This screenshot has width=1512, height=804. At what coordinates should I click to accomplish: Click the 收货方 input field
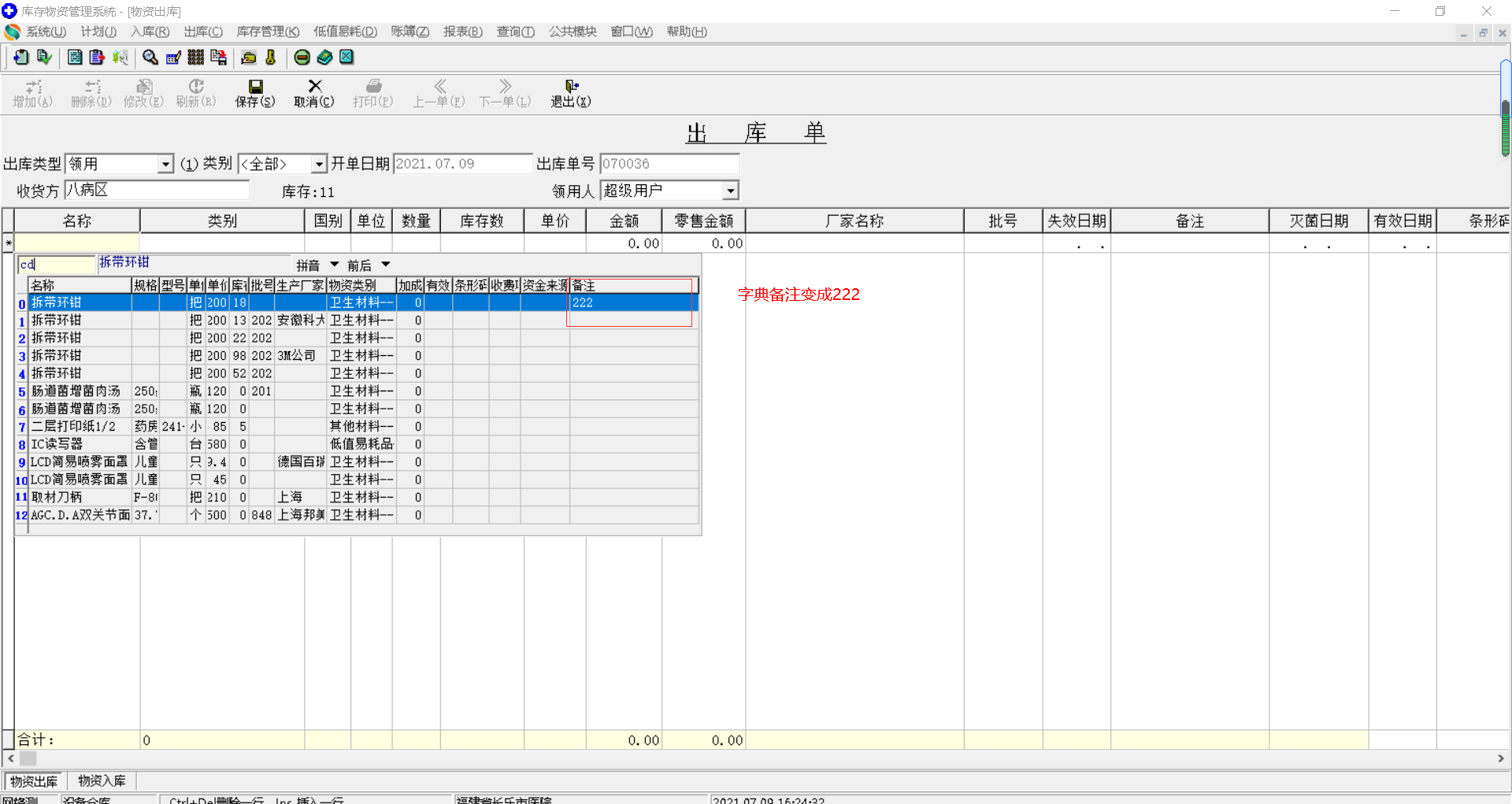coord(157,190)
